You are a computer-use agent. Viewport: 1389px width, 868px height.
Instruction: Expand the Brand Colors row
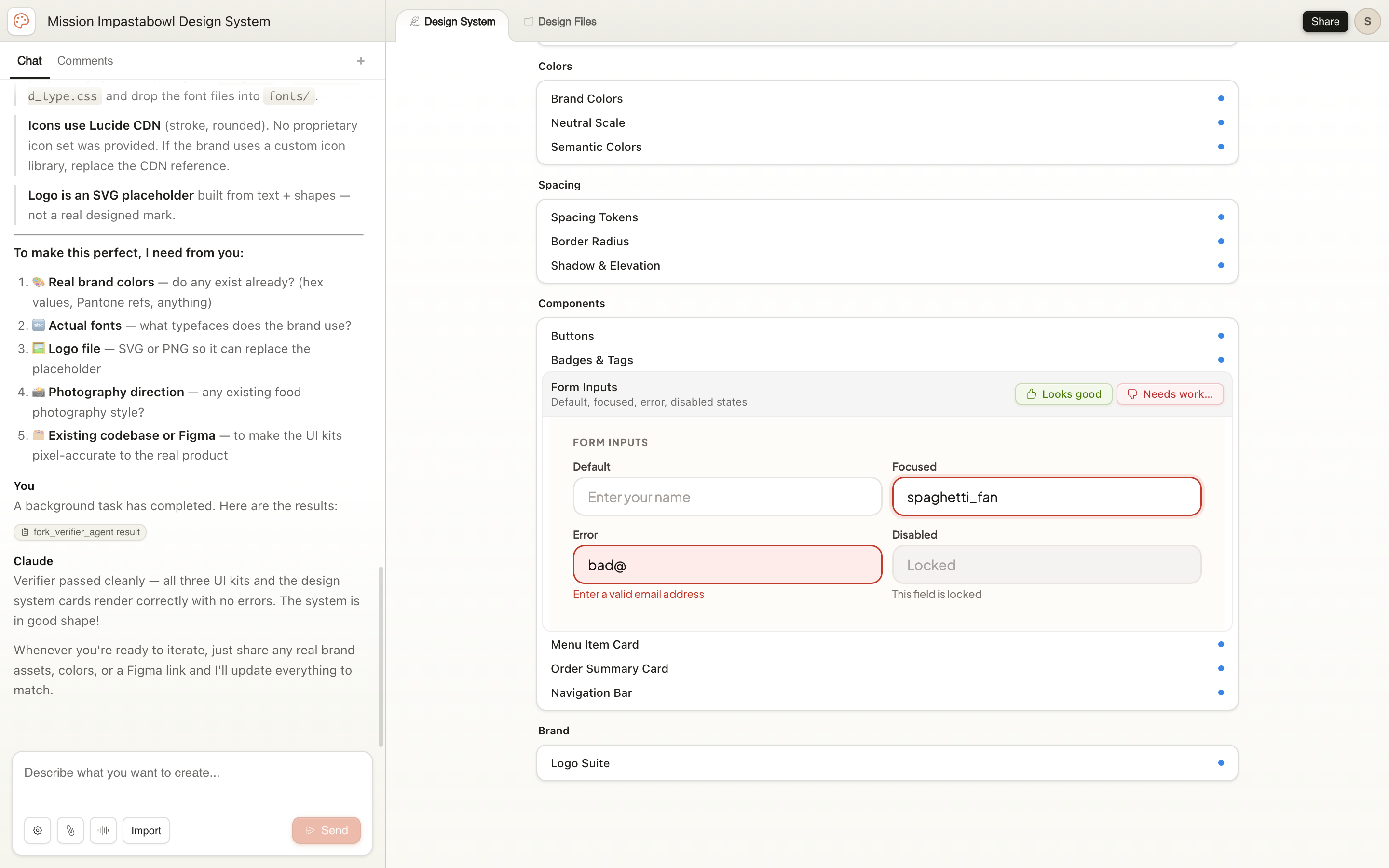887,99
